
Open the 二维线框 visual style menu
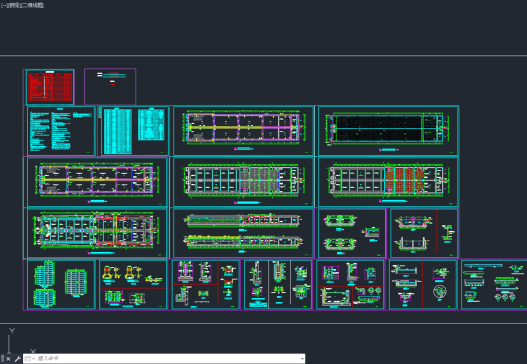click(33, 5)
